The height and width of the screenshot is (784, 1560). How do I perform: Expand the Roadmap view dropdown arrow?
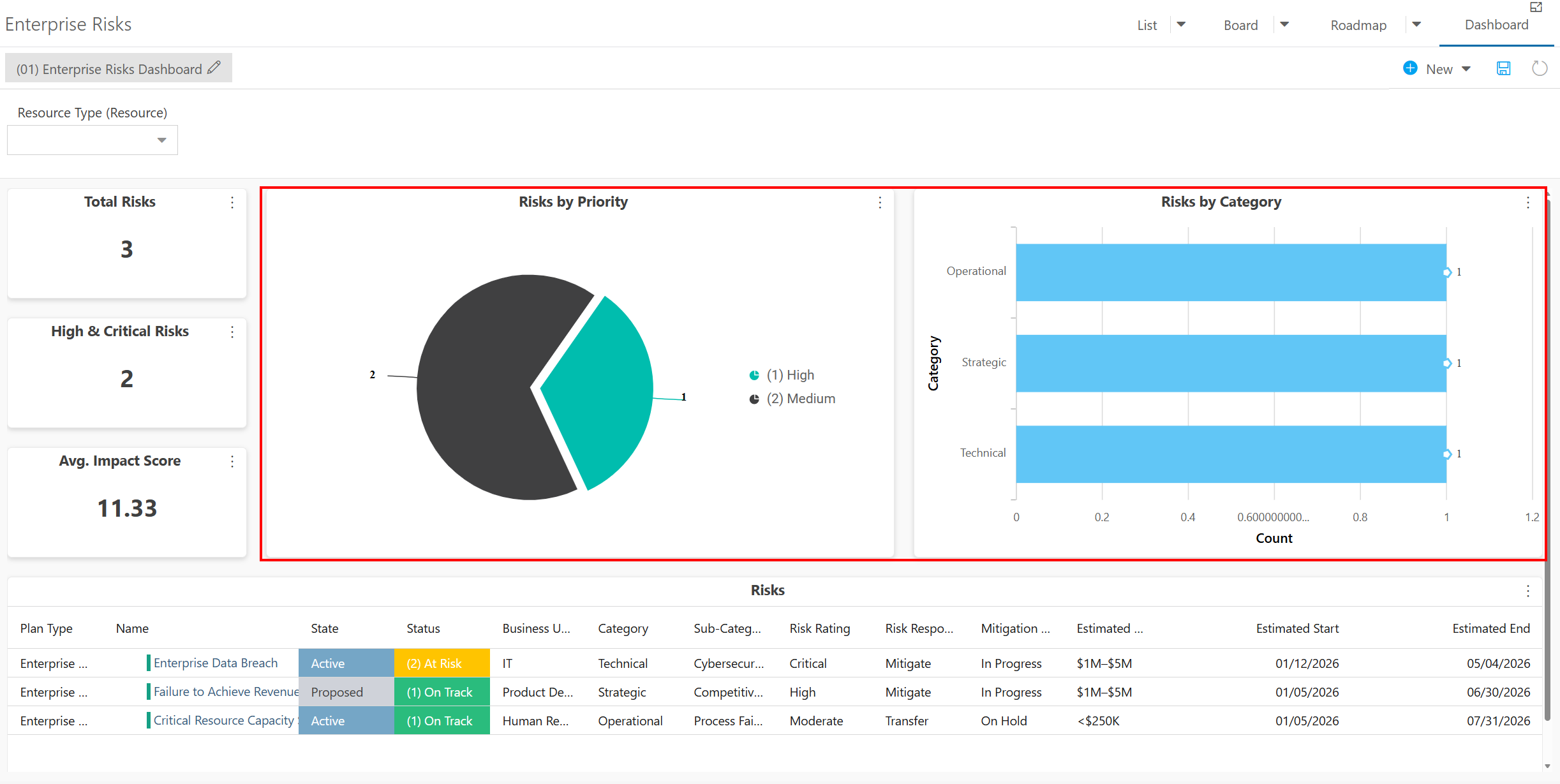[x=1416, y=25]
